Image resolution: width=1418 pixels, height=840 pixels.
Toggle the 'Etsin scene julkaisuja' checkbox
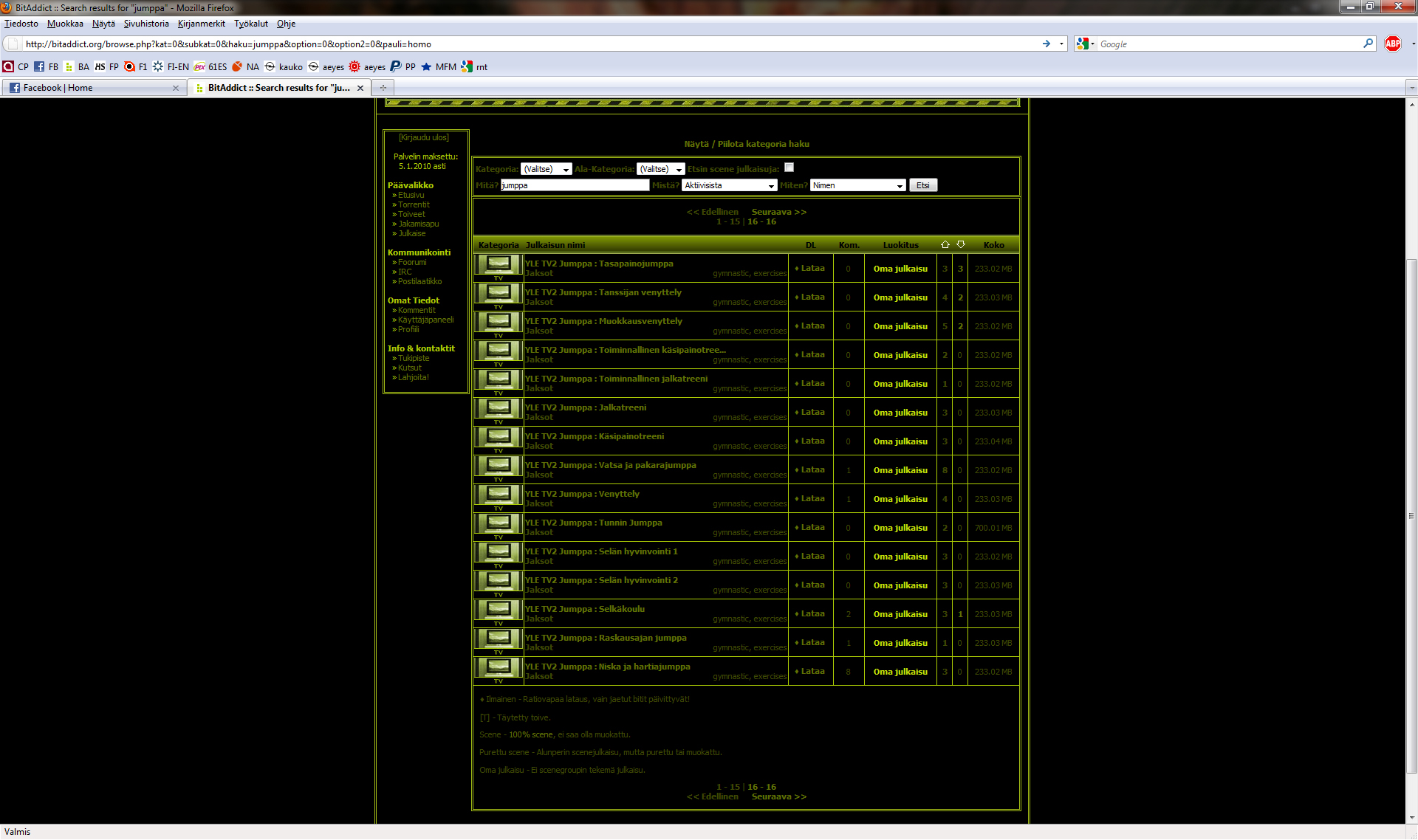[789, 168]
